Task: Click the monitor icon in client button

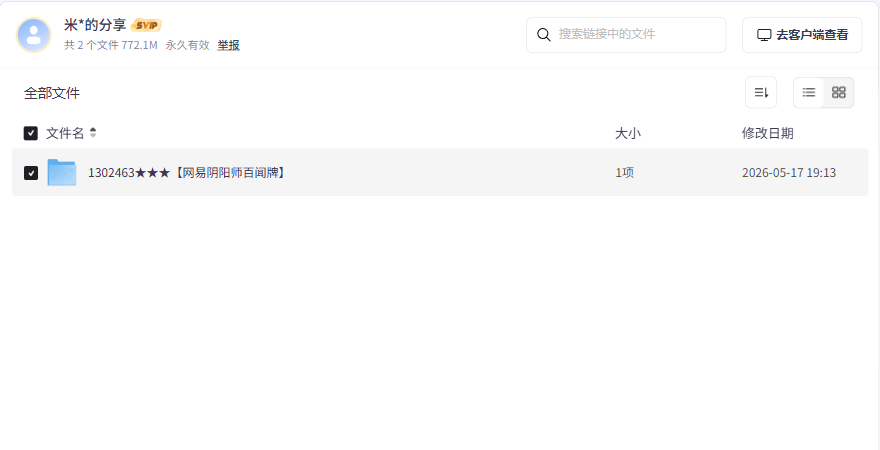Action: click(764, 35)
